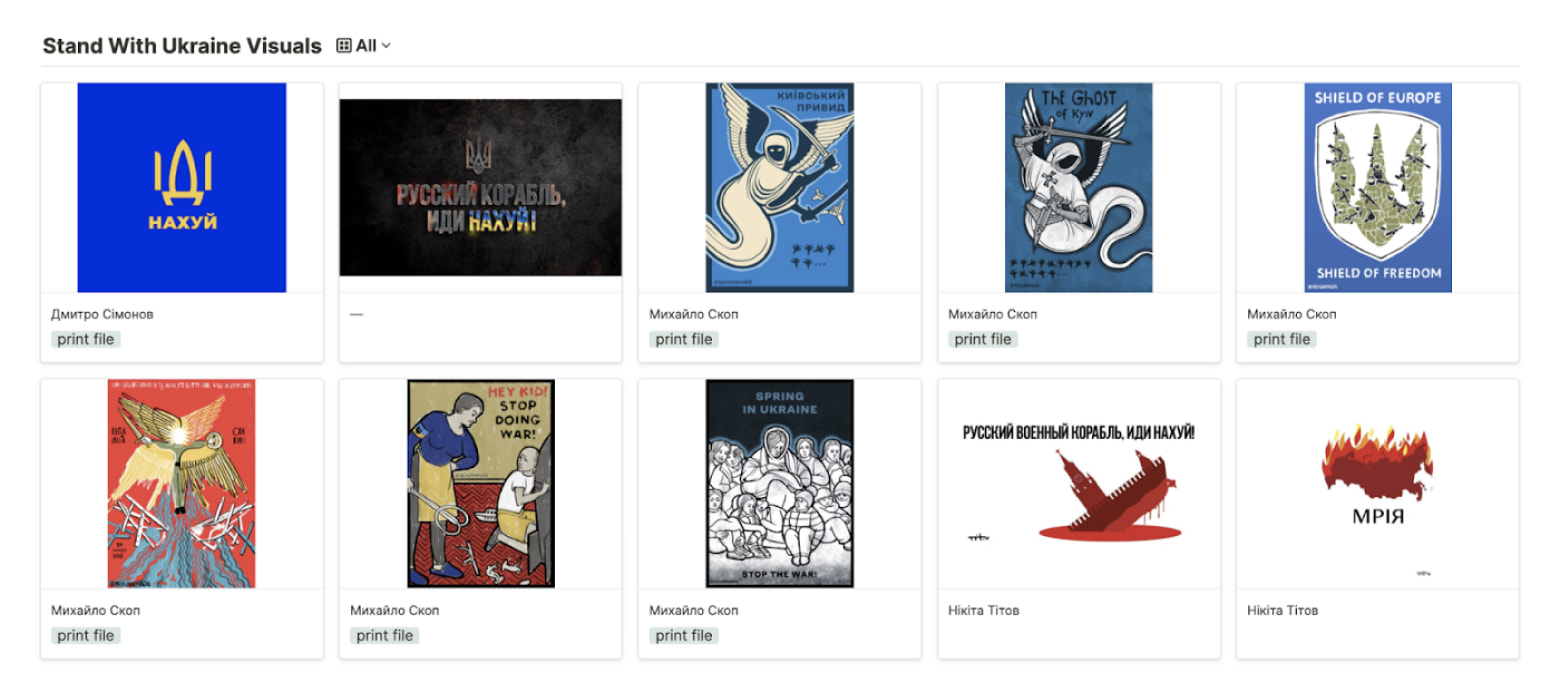The image size is (1560, 692).
Task: Open the sinking Kremlin ship illustration
Action: click(x=1078, y=484)
